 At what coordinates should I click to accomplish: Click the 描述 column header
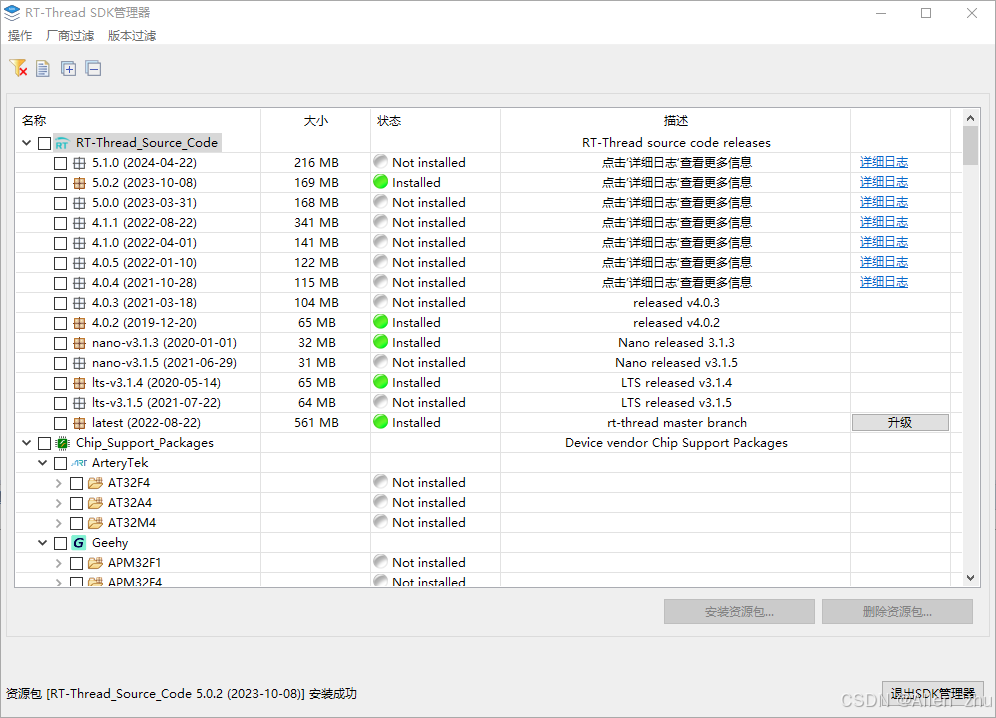676,121
